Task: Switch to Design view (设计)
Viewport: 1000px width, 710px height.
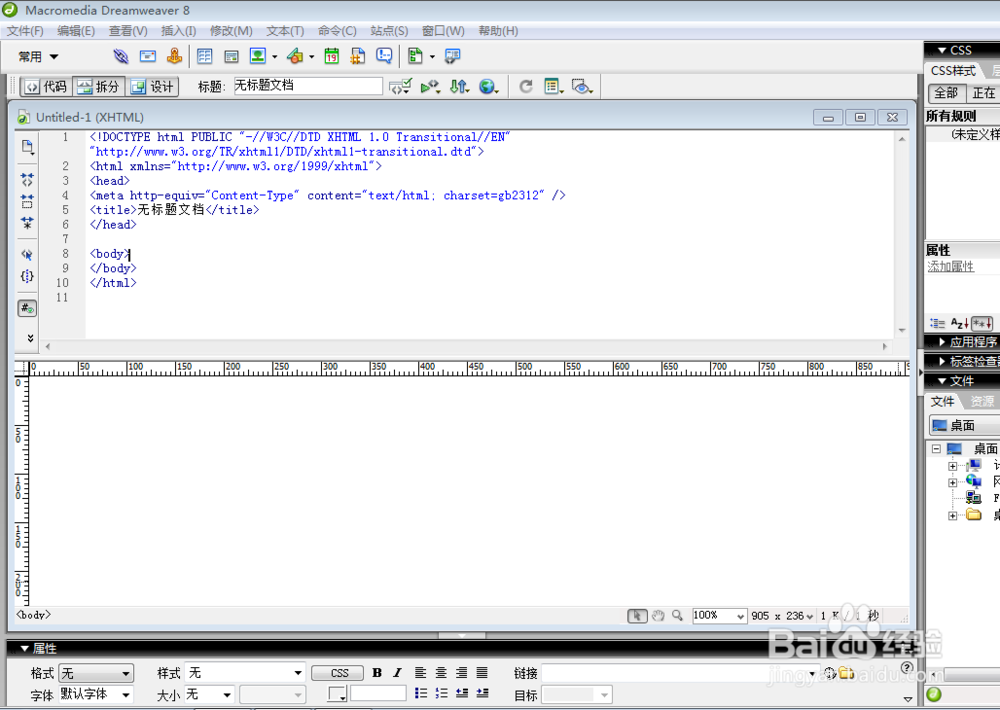Action: pyautogui.click(x=152, y=87)
